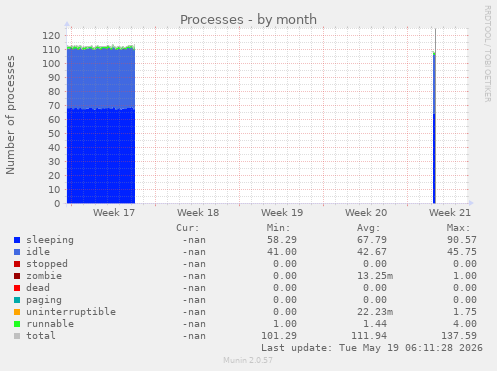The width and height of the screenshot is (497, 371).
Task: Click the zombie Avg value 13.25m
Action: click(375, 276)
